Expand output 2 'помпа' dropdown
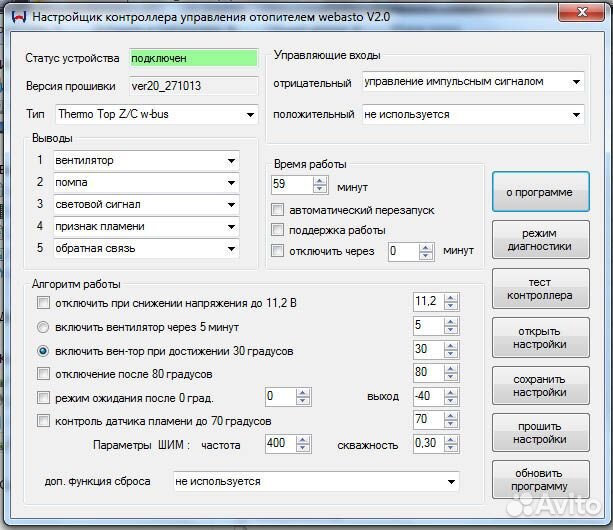 [231, 183]
